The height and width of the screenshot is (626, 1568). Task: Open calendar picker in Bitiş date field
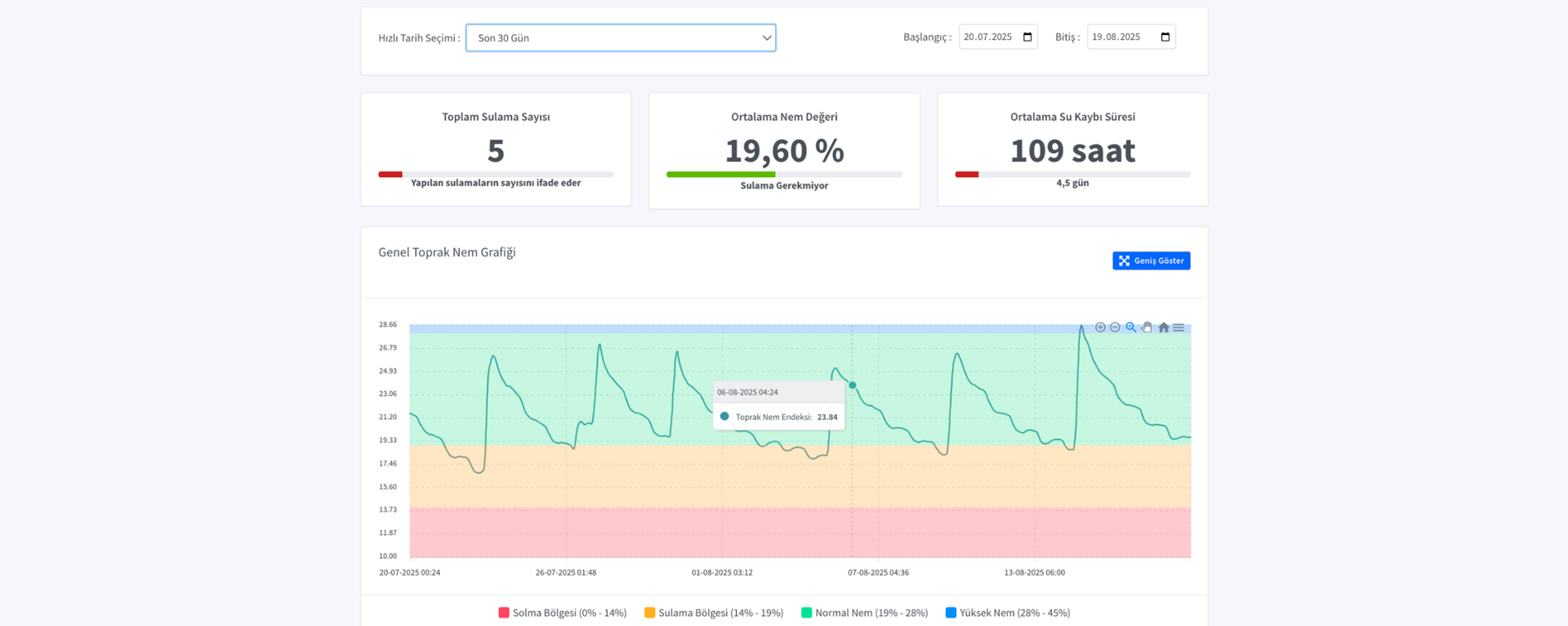coord(1165,37)
